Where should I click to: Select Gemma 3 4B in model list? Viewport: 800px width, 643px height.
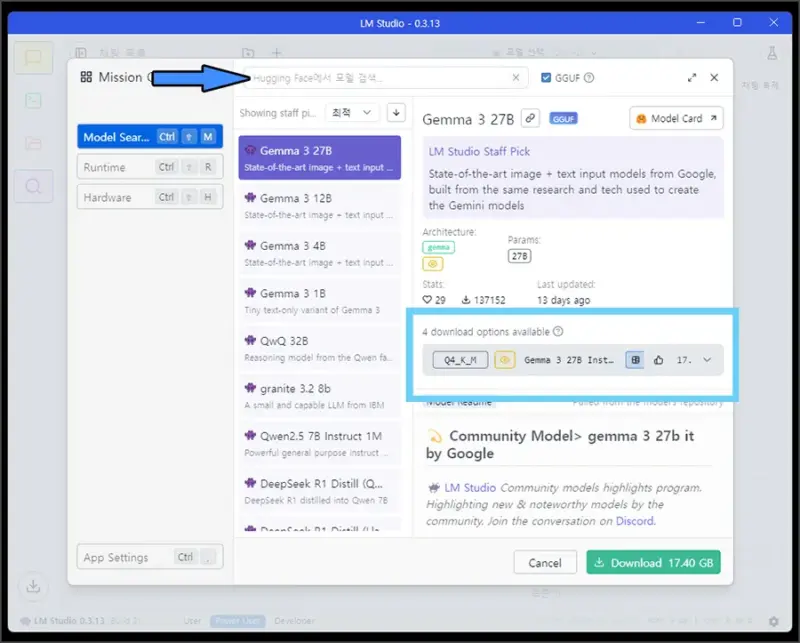pos(320,253)
